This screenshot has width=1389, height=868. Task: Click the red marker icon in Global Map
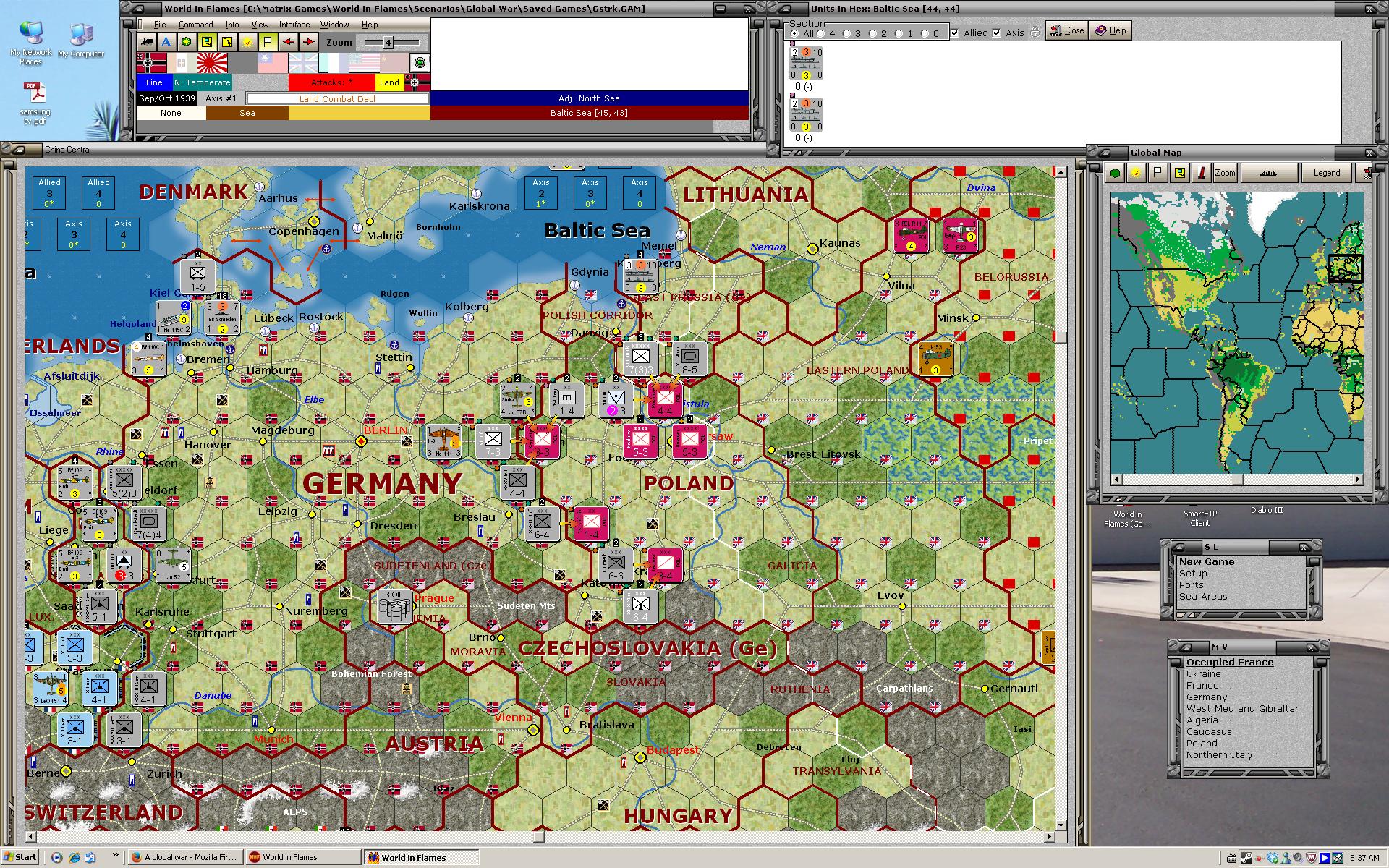tap(1201, 173)
